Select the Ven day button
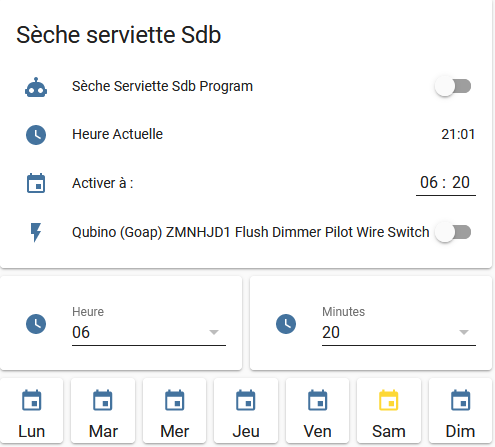495x447 pixels. [317, 411]
